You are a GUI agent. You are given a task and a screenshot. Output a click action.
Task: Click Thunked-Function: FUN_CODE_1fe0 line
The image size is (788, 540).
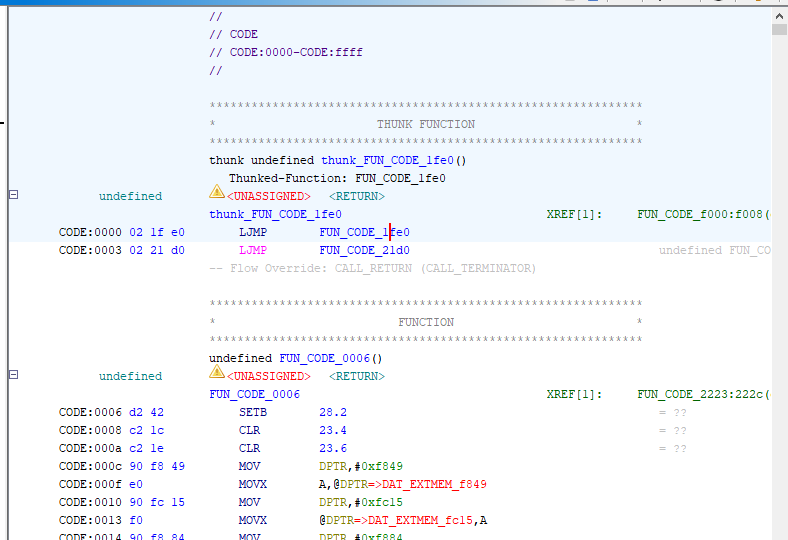pyautogui.click(x=337, y=179)
